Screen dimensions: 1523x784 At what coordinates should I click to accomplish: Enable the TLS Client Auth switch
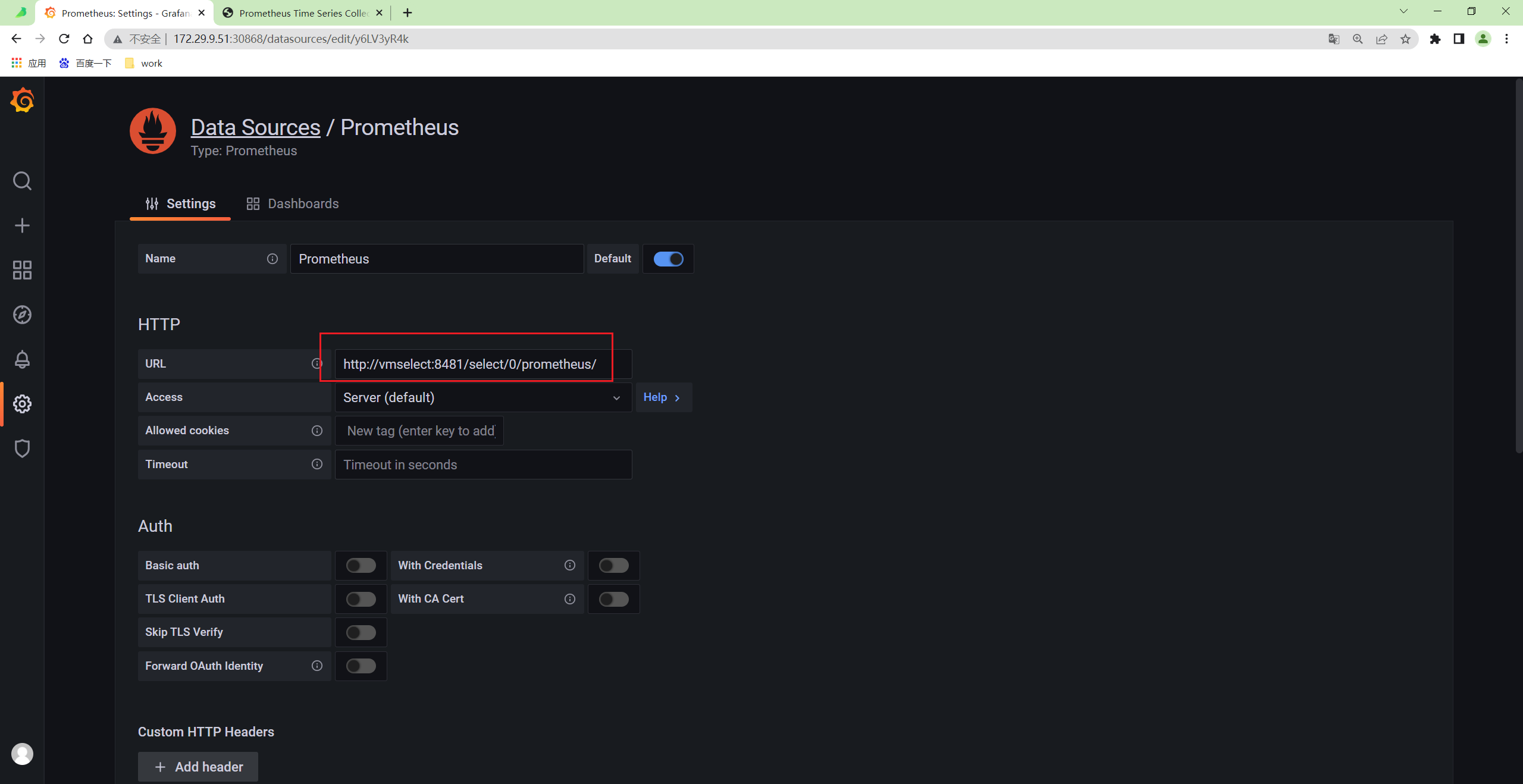pos(361,599)
